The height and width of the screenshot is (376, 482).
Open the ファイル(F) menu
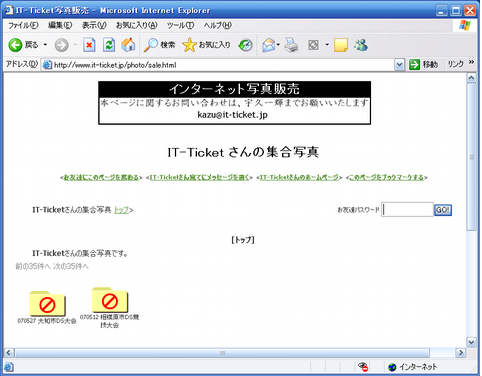coord(23,25)
